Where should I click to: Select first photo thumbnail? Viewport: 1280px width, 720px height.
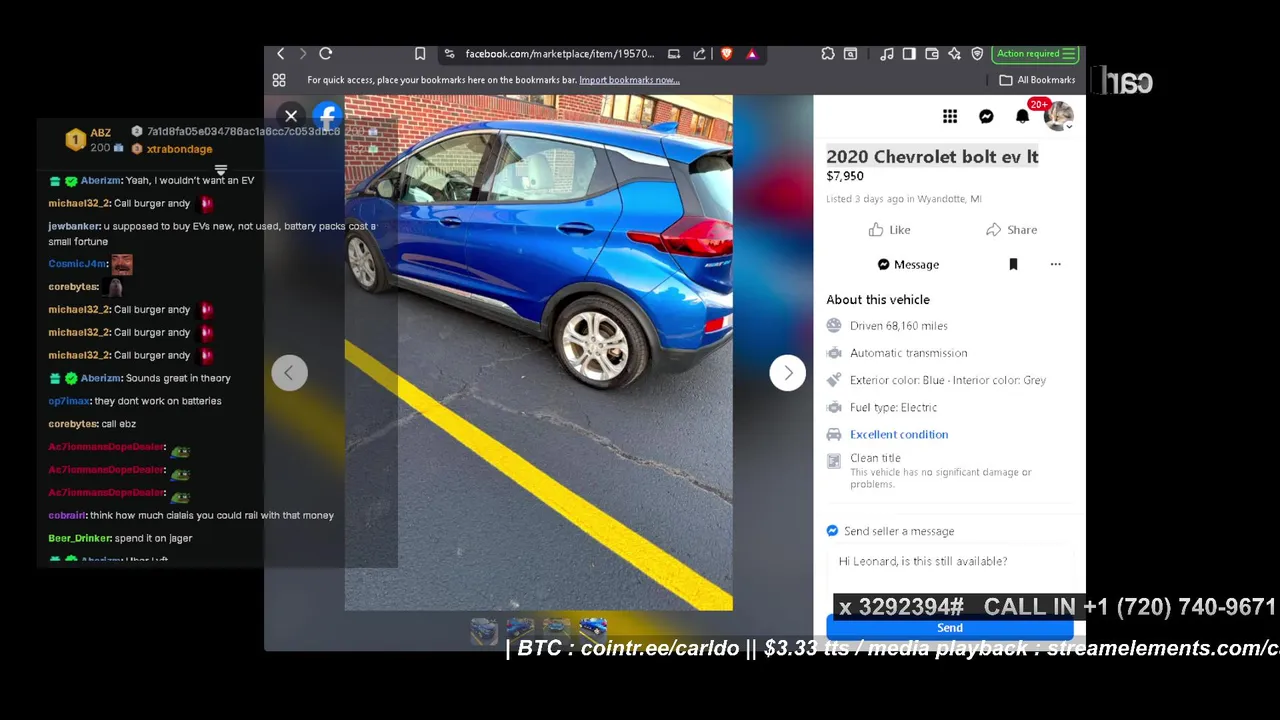(484, 629)
